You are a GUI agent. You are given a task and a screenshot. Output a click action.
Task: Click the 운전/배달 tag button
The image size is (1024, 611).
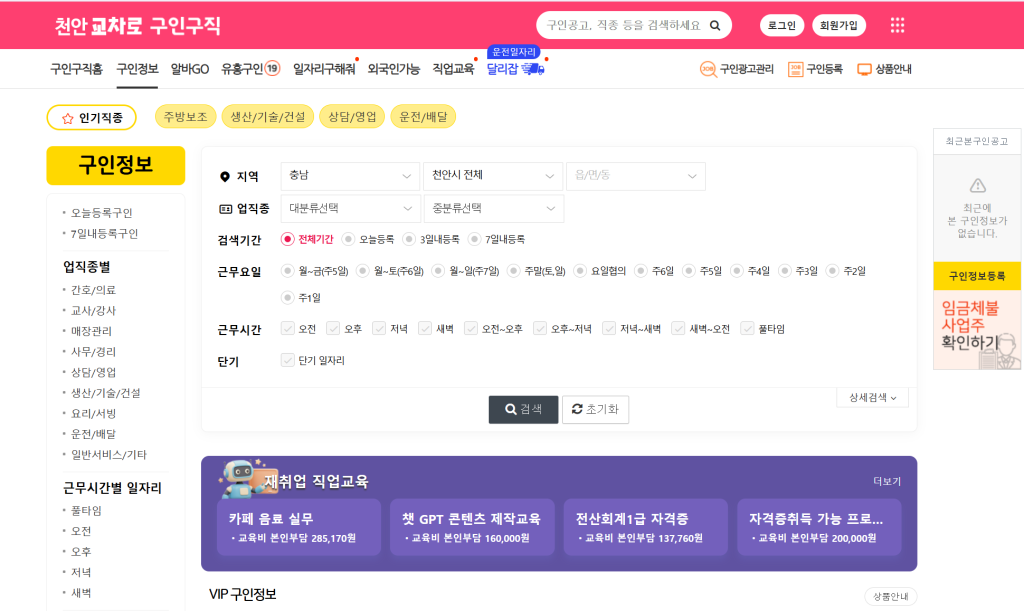423,117
